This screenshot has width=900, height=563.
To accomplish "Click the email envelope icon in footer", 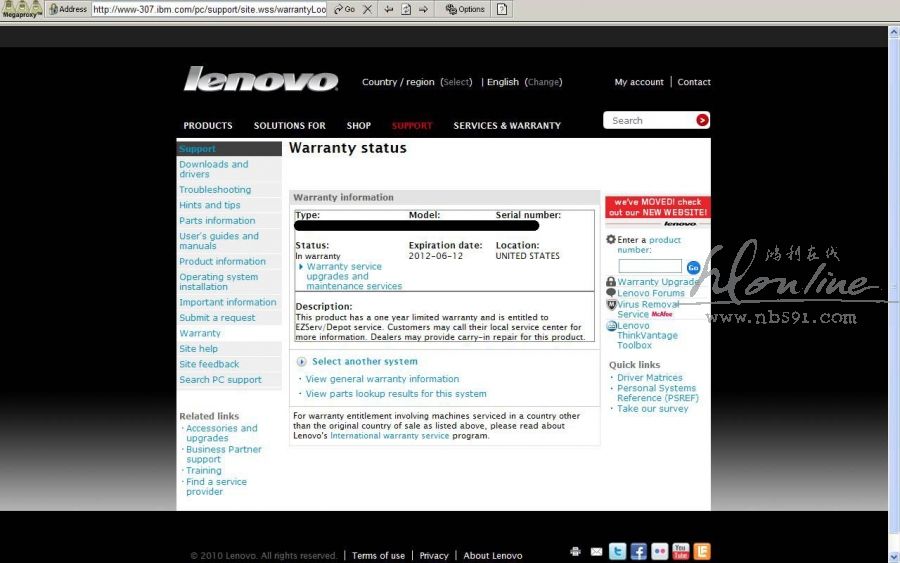I will point(596,552).
